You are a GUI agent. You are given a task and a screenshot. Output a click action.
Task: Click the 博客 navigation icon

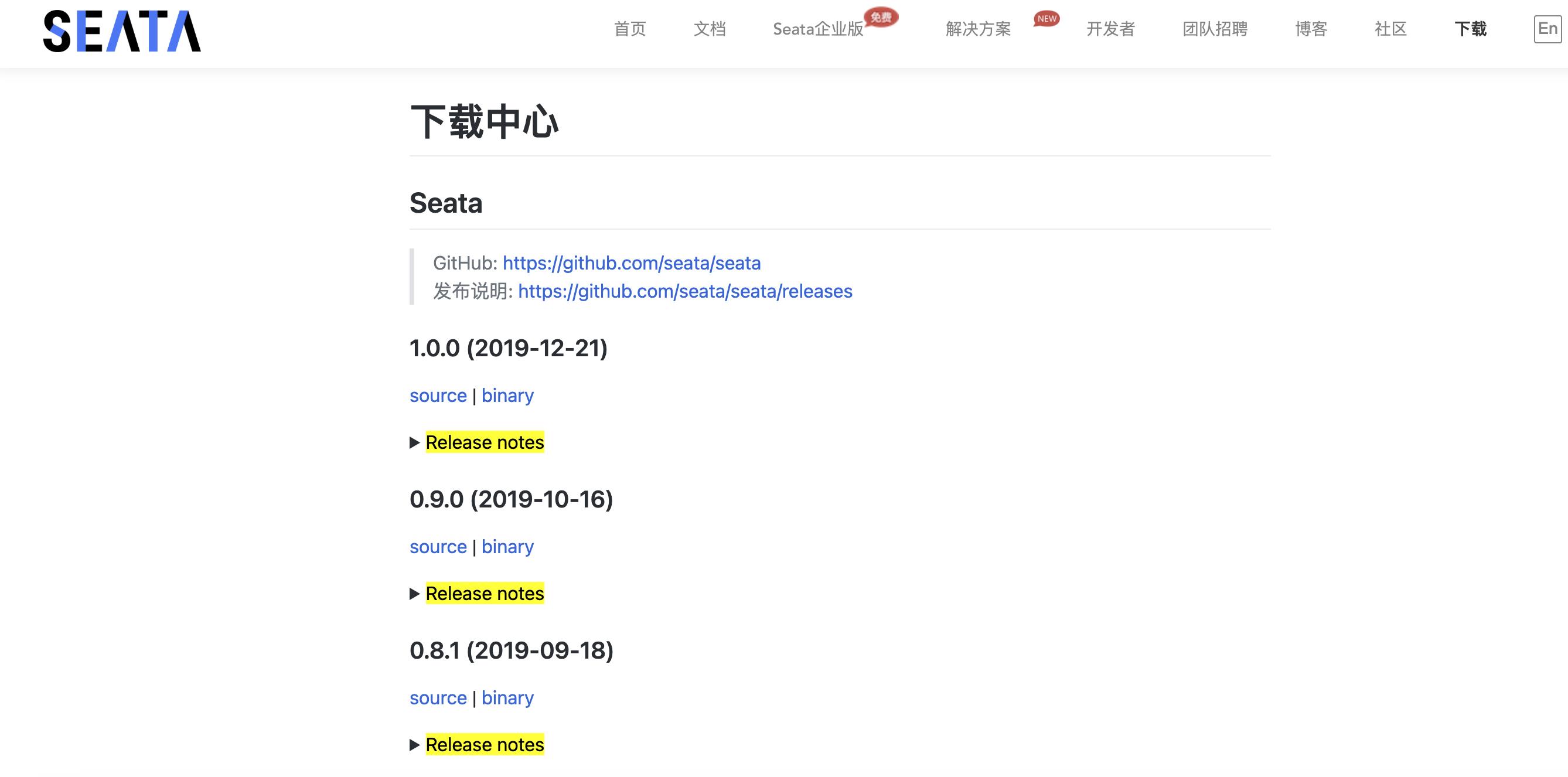click(1312, 29)
